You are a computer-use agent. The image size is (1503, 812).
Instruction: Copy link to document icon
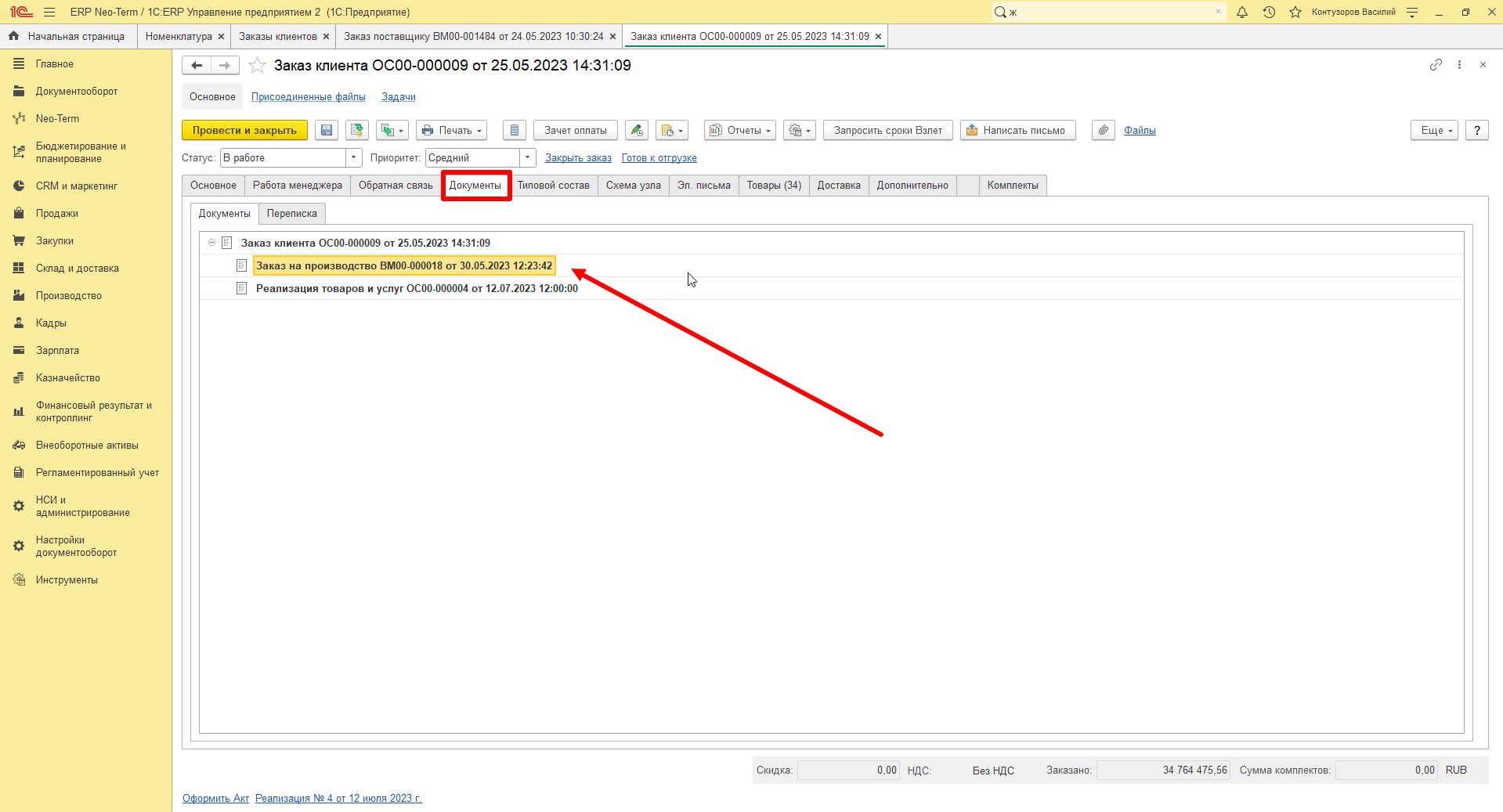coord(1436,65)
